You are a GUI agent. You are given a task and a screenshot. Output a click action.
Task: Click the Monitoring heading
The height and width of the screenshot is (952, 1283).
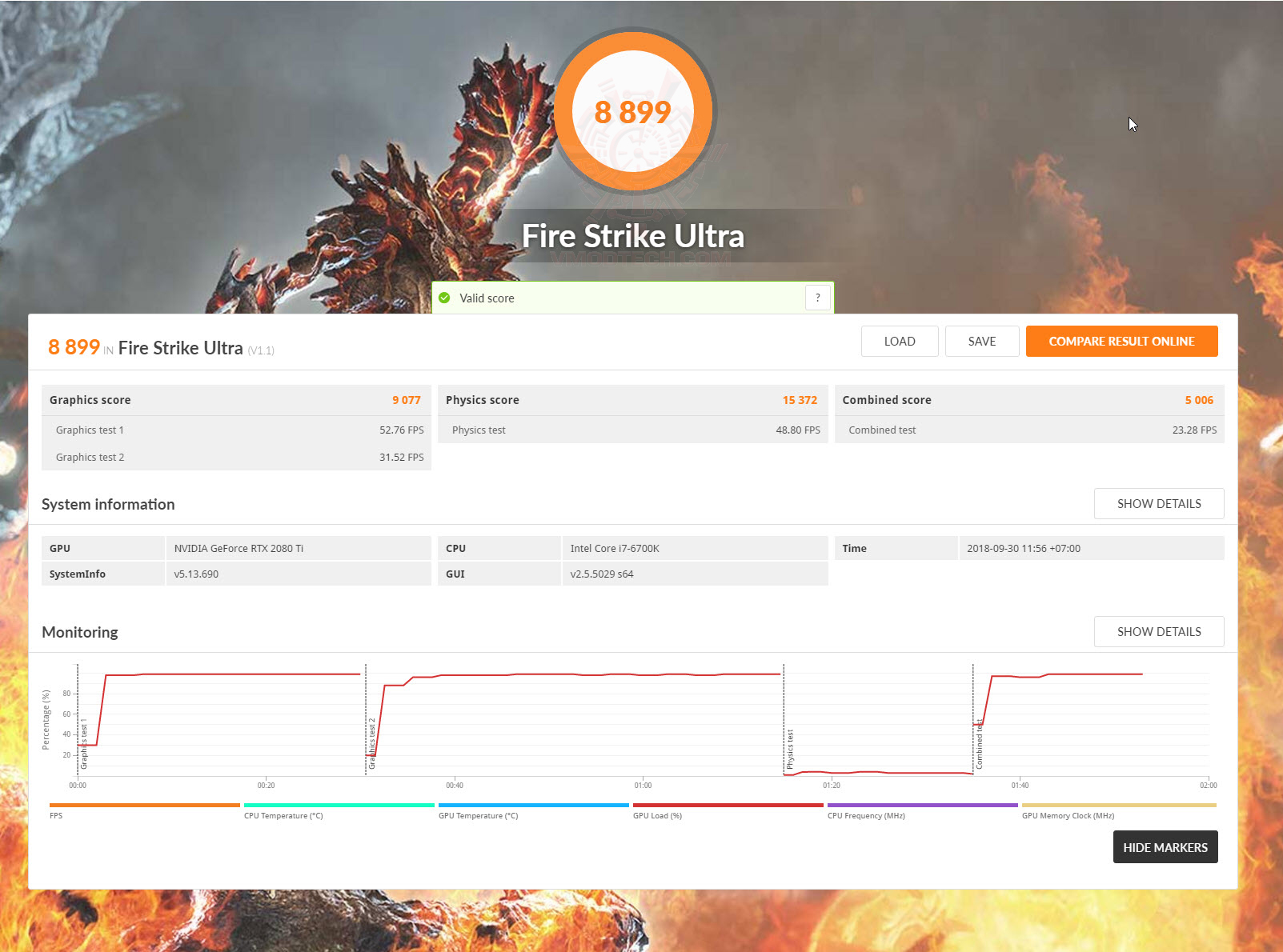pyautogui.click(x=80, y=632)
